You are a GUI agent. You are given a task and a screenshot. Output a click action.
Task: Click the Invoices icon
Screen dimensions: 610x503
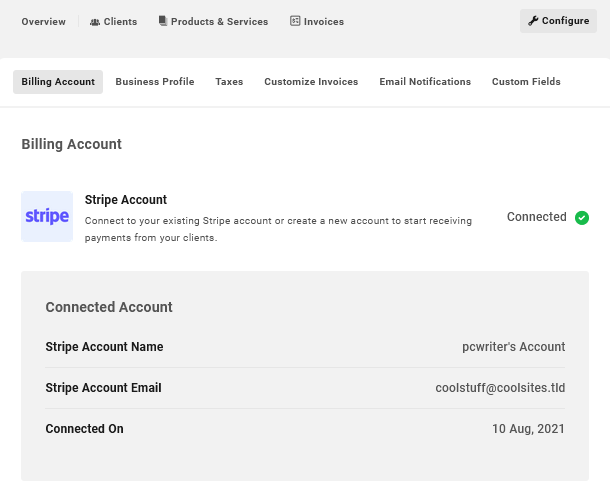click(x=295, y=21)
